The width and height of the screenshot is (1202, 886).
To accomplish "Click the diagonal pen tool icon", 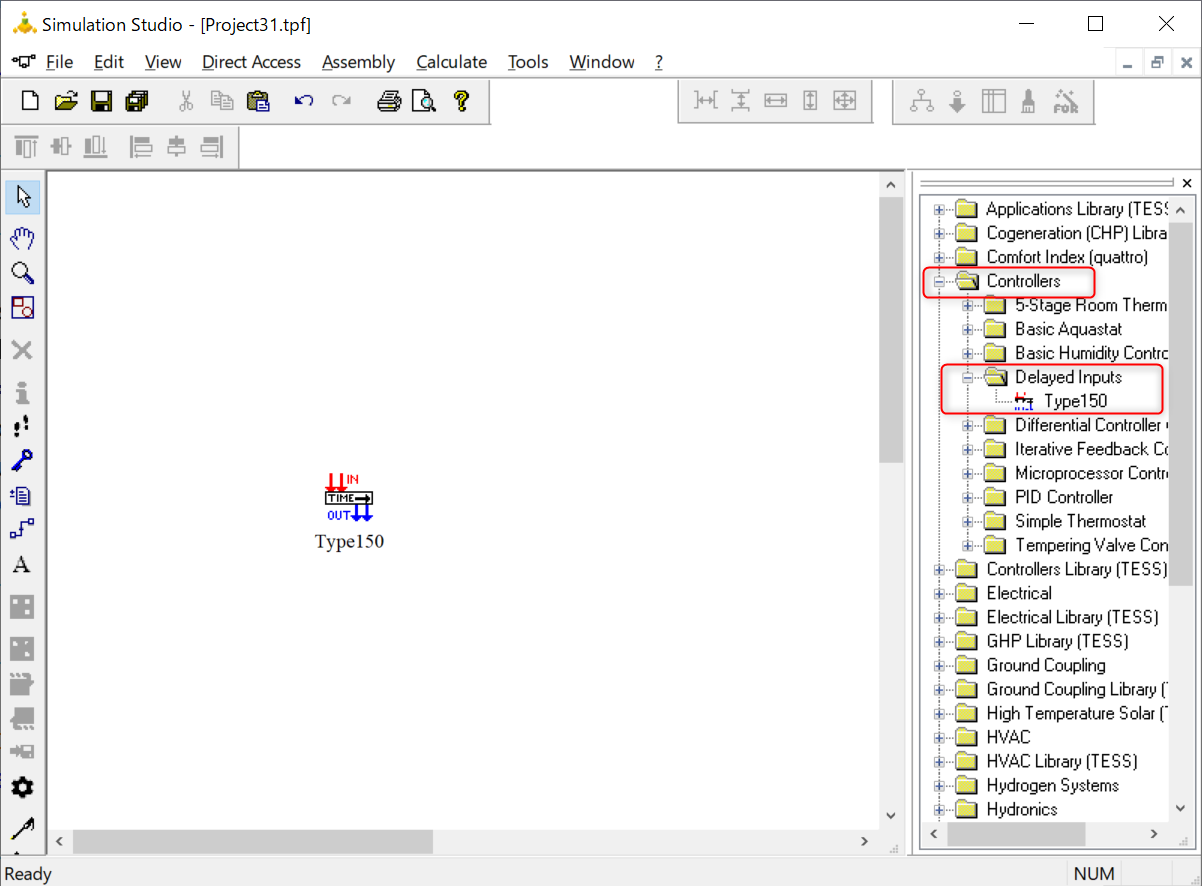I will (22, 829).
